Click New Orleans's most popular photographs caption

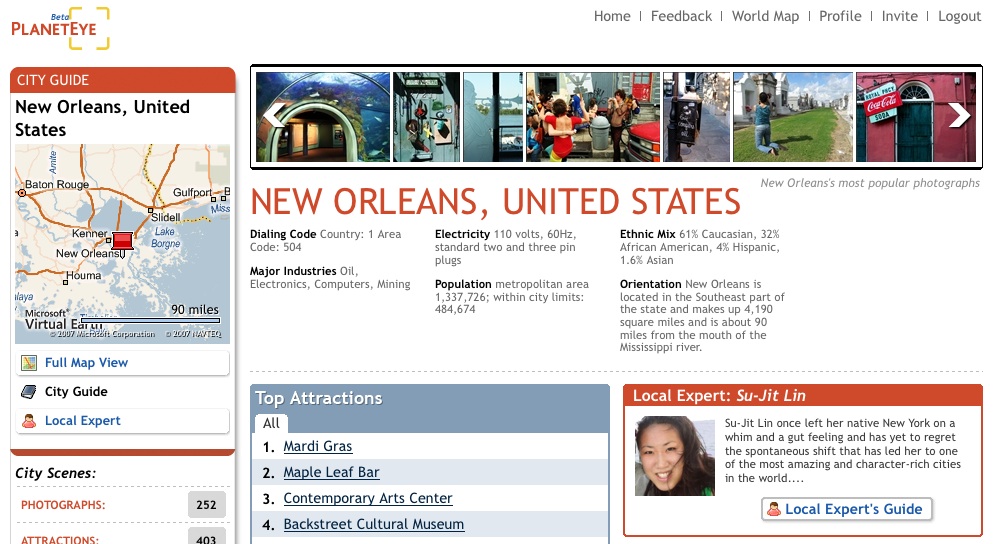coord(870,183)
